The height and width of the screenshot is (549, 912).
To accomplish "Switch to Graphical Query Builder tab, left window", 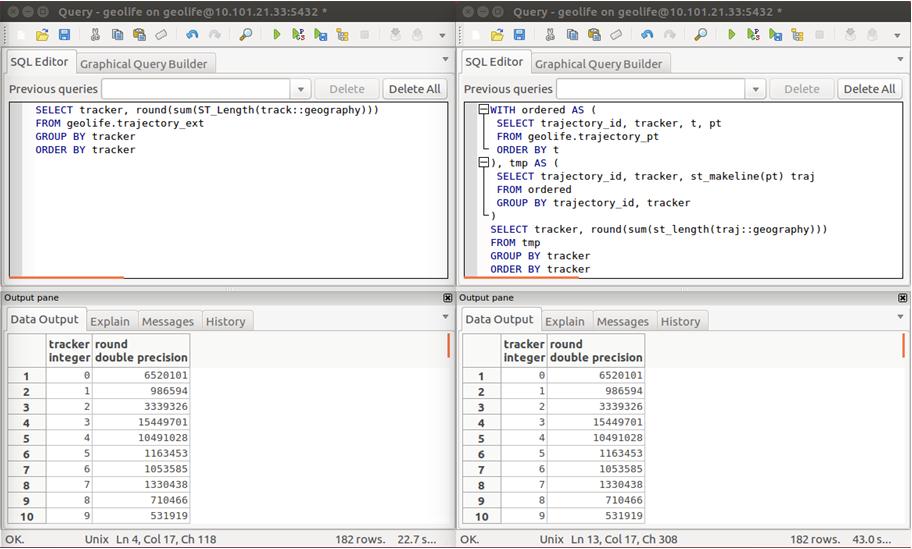I will point(144,64).
